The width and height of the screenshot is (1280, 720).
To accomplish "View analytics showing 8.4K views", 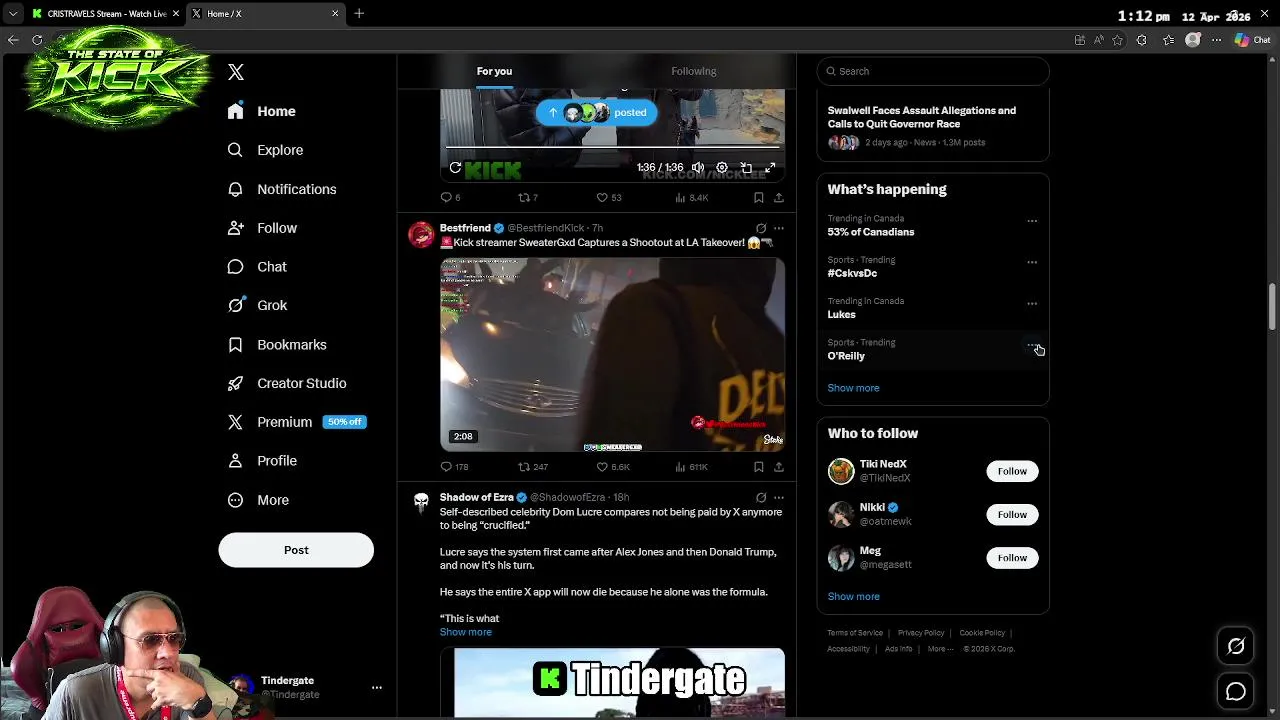I will [x=691, y=198].
